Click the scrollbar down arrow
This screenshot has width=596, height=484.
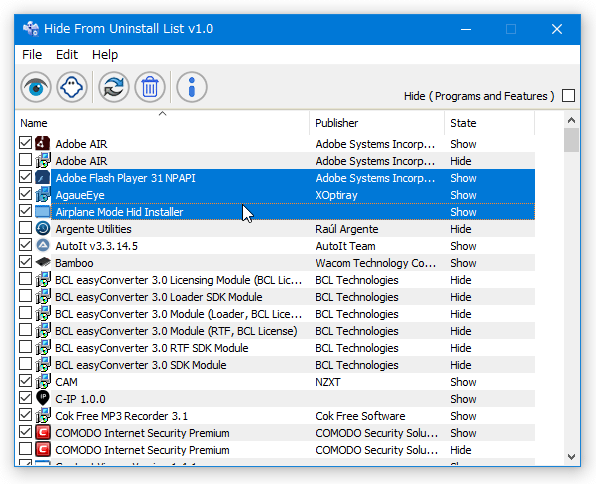[x=571, y=457]
